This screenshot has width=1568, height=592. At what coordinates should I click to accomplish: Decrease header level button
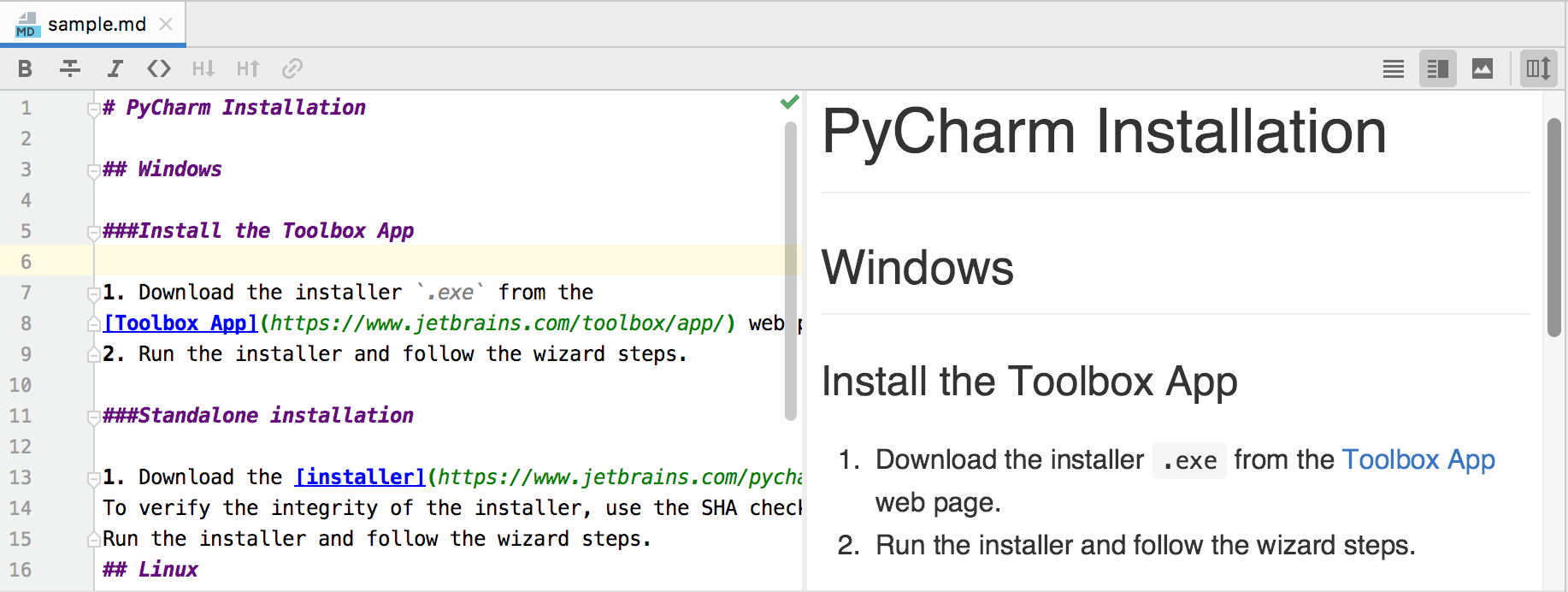(x=203, y=68)
